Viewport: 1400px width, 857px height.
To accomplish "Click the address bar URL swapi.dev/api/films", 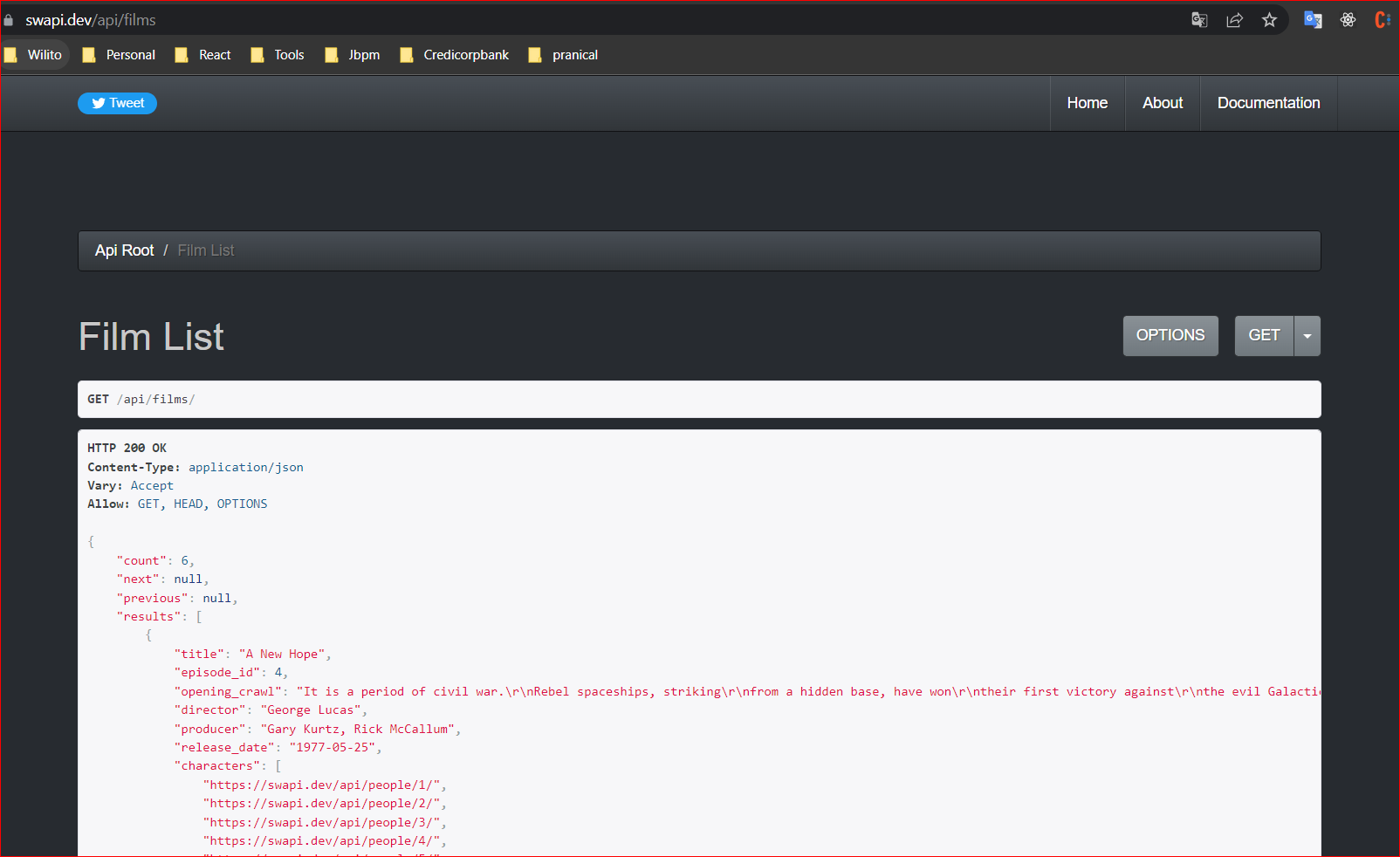I will point(91,20).
